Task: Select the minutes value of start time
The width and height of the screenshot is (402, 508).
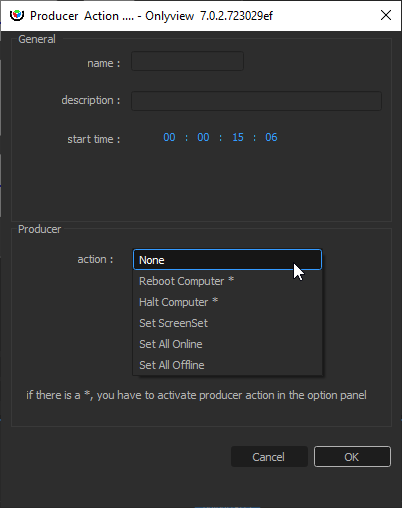Action: point(203,137)
